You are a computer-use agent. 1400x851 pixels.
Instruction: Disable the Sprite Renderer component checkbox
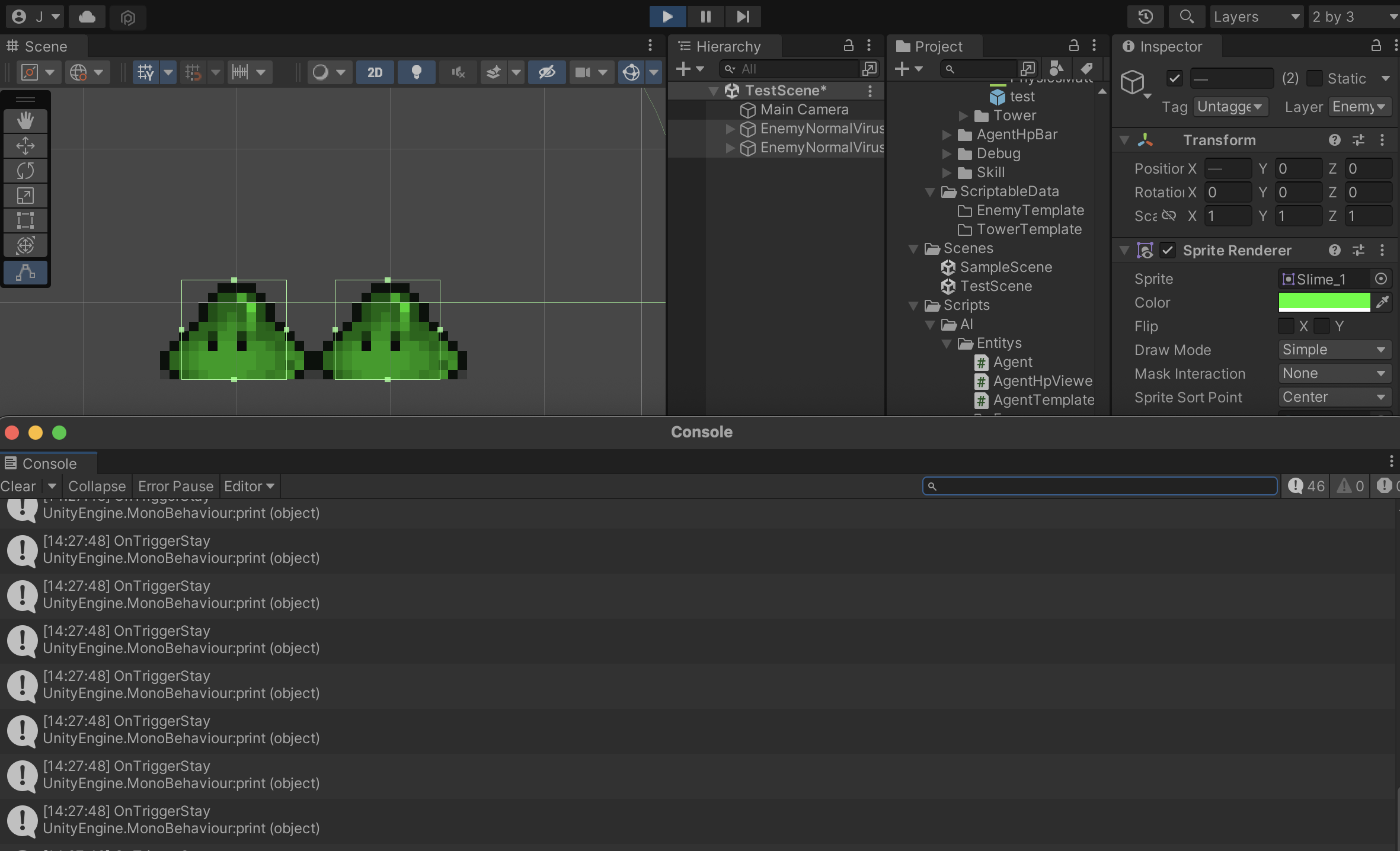(1168, 250)
